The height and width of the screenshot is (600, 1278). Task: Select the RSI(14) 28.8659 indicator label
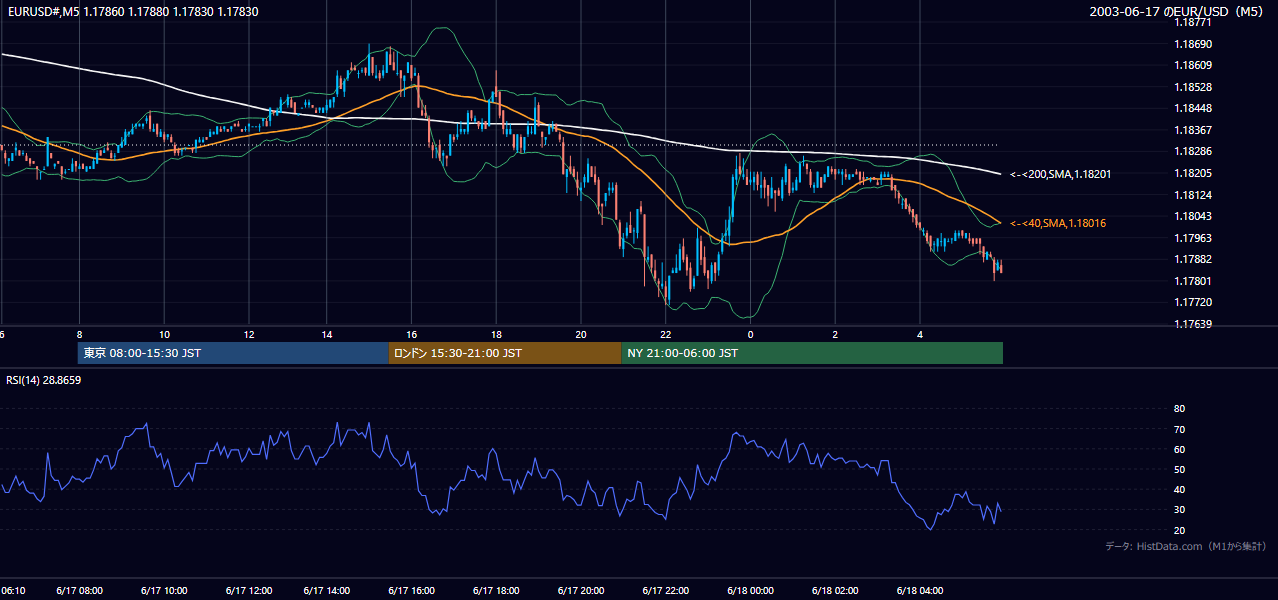click(44, 380)
